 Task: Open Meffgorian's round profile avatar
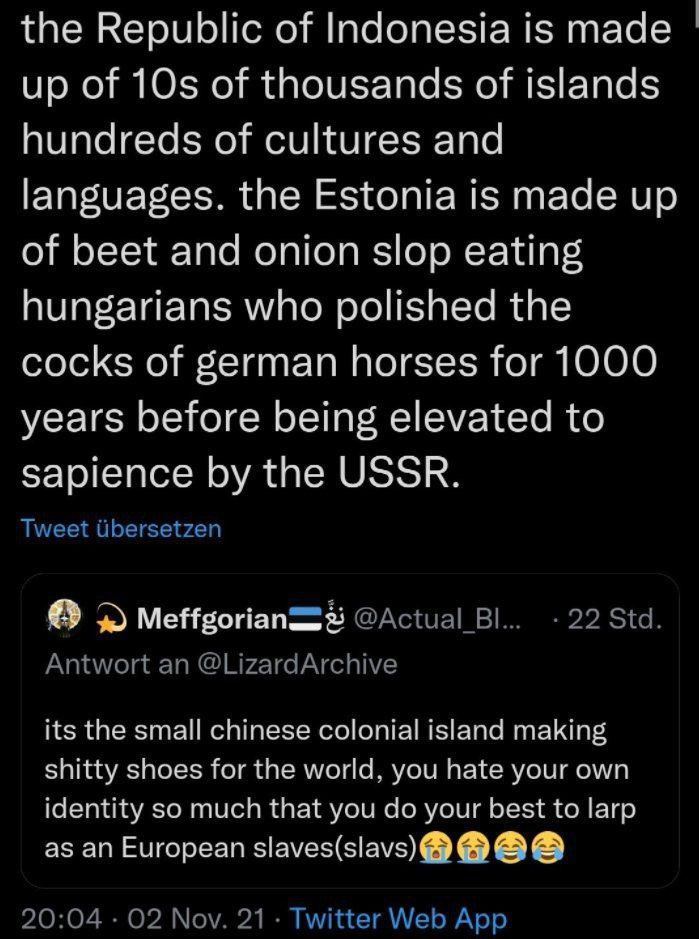[x=63, y=618]
